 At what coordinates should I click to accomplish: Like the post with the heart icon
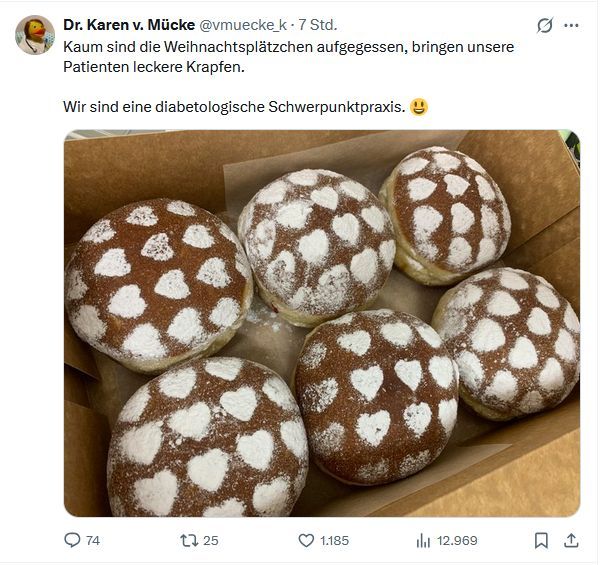[307, 540]
